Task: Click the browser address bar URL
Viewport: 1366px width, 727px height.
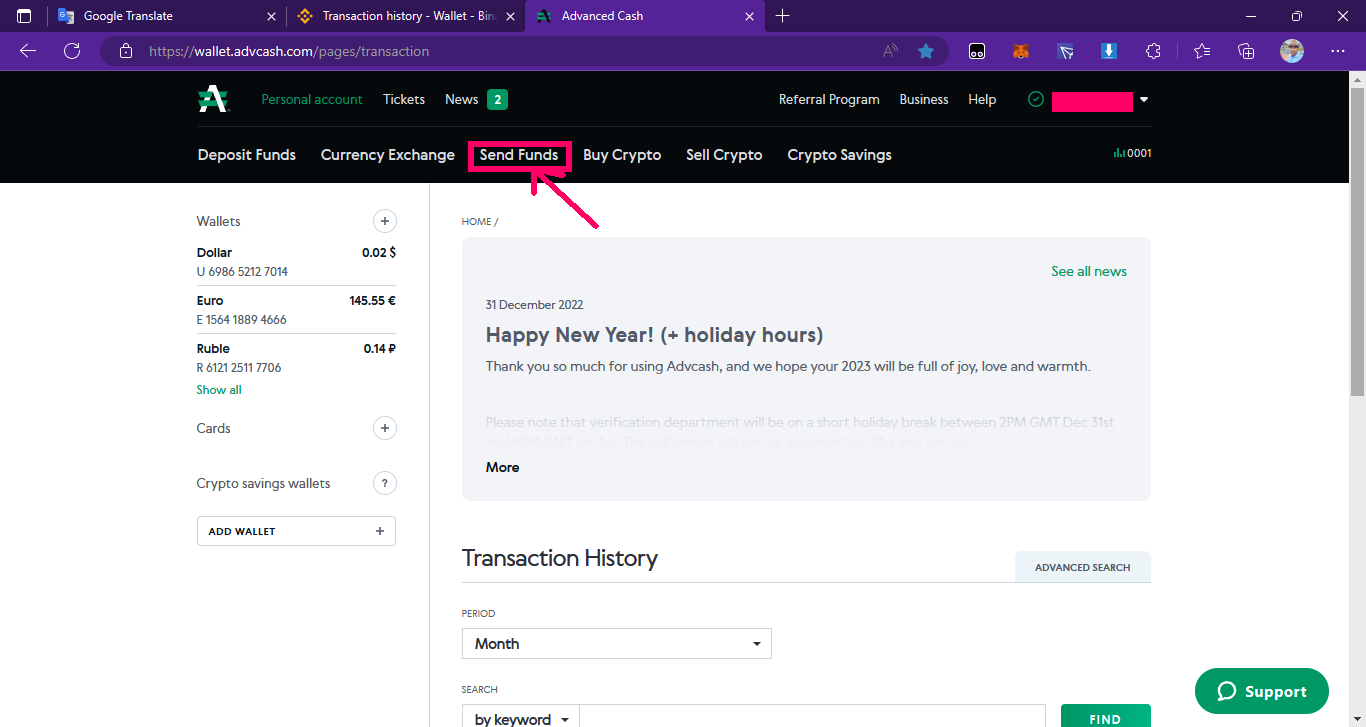Action: click(x=289, y=51)
